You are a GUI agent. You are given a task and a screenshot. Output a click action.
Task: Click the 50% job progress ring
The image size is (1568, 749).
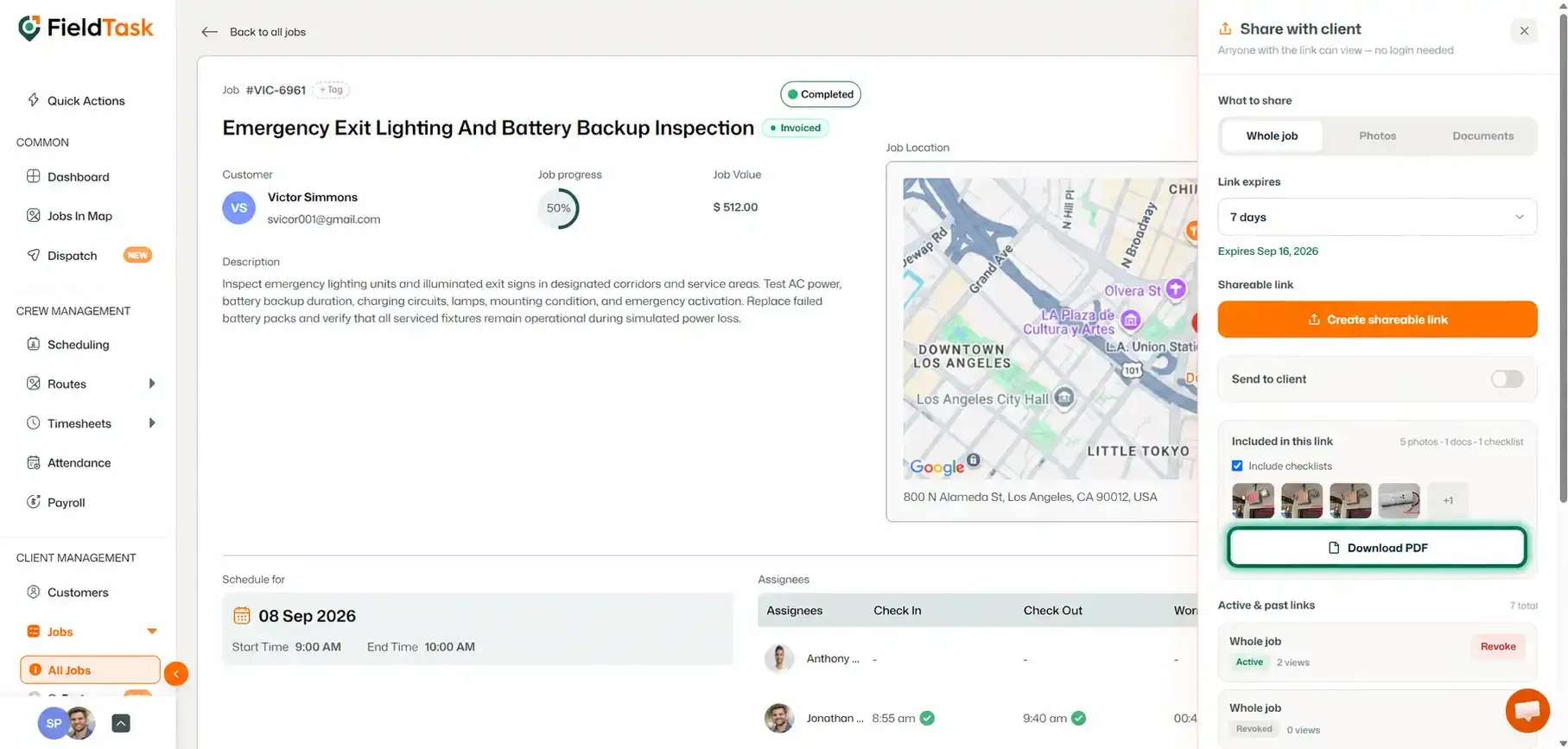coord(558,208)
